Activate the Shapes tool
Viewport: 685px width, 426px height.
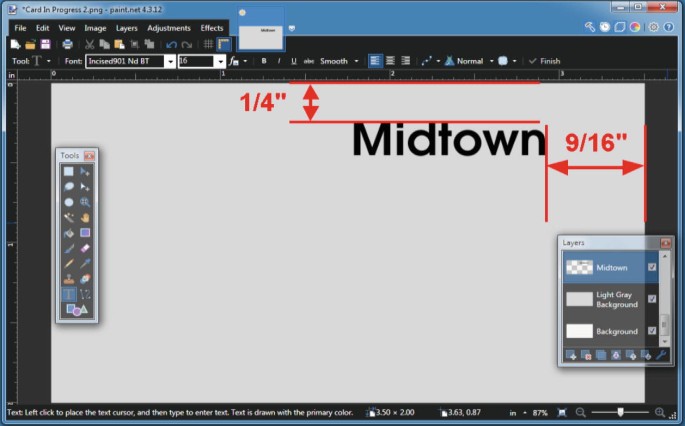pos(76,310)
